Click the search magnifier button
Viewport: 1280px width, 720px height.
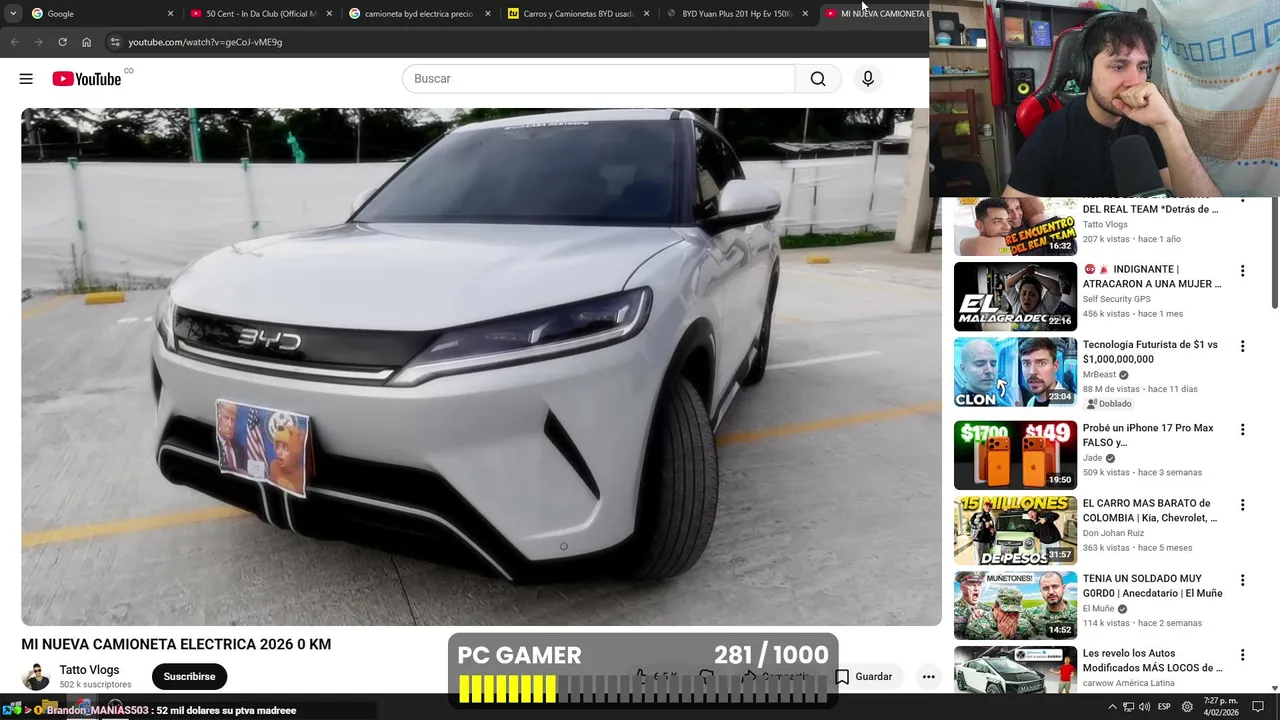tap(818, 79)
